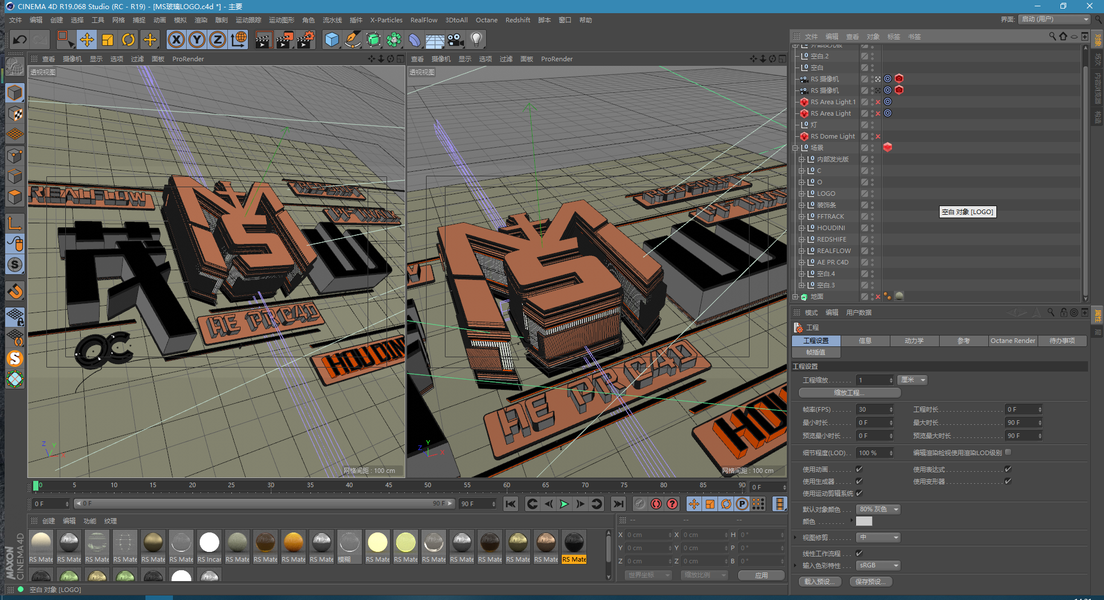Click the 保存预设 button
1104x600 pixels.
(x=870, y=582)
